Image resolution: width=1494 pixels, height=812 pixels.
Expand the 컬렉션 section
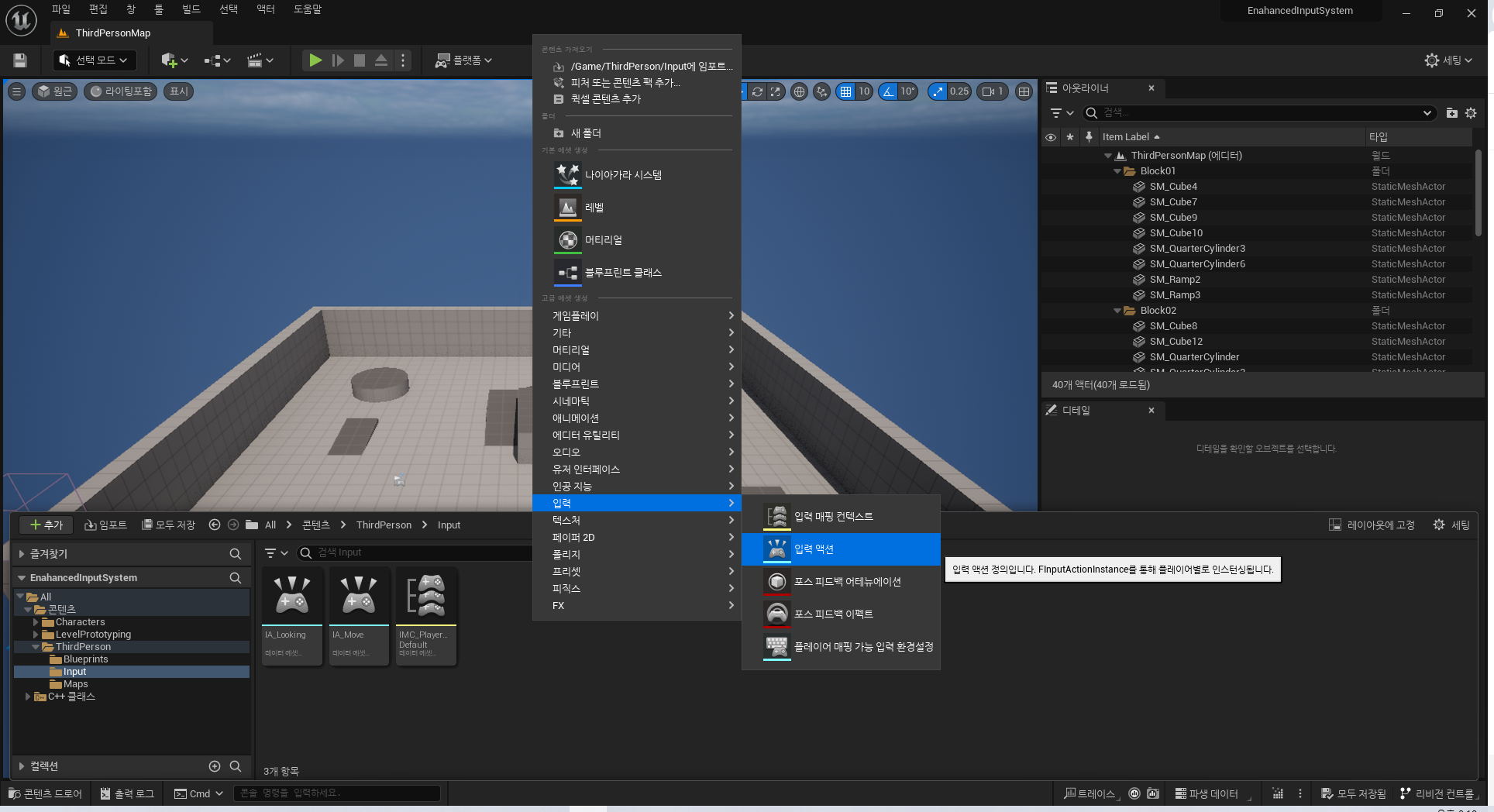click(22, 766)
